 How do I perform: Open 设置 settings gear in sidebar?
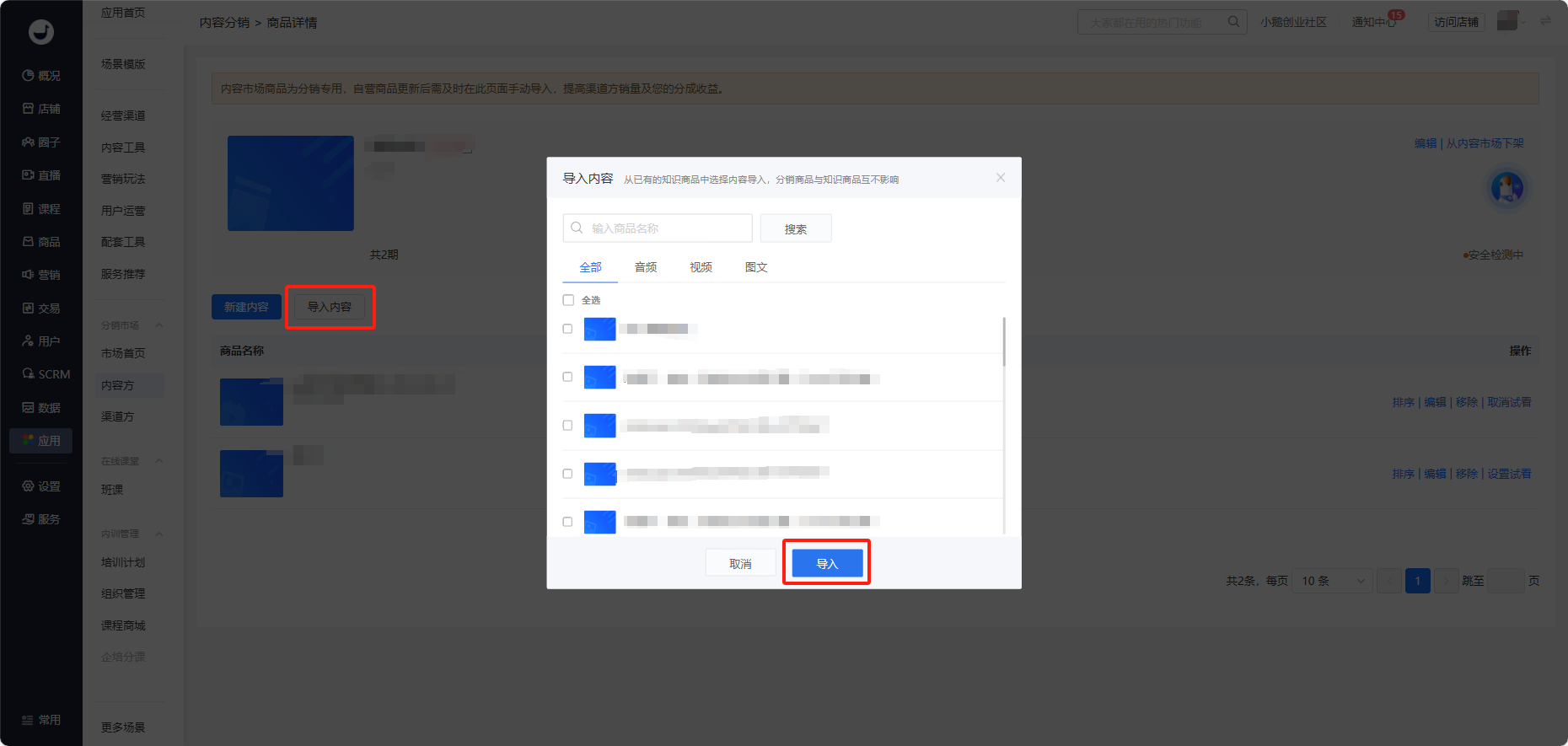[28, 486]
